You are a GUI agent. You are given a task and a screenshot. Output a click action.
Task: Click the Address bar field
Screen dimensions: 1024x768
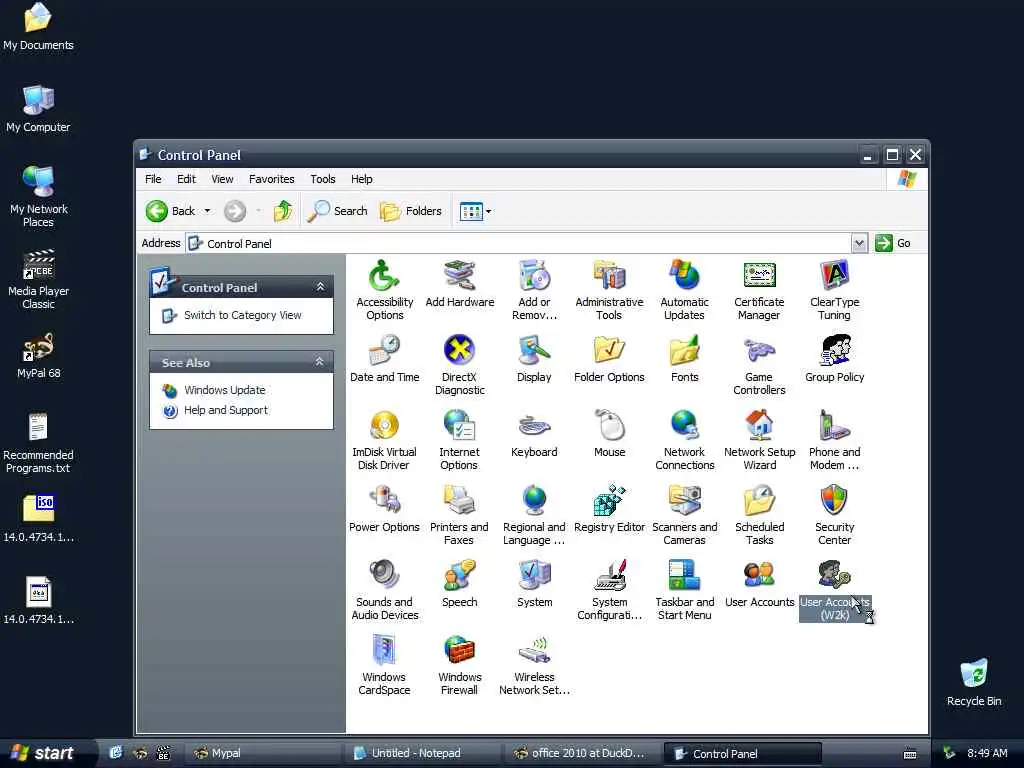tap(519, 243)
